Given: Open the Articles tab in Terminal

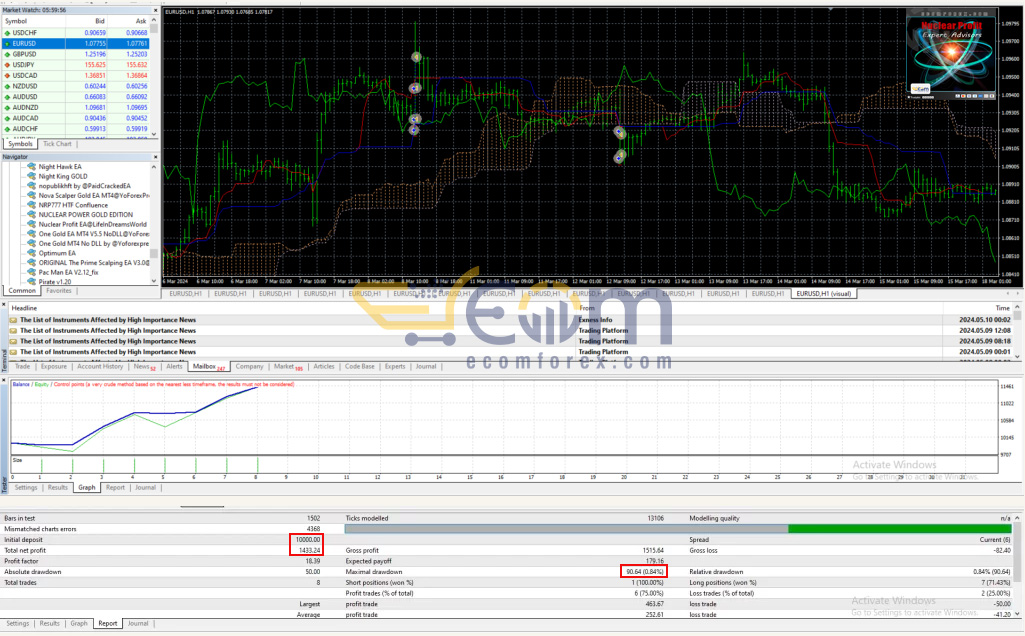Looking at the screenshot, I should point(324,367).
